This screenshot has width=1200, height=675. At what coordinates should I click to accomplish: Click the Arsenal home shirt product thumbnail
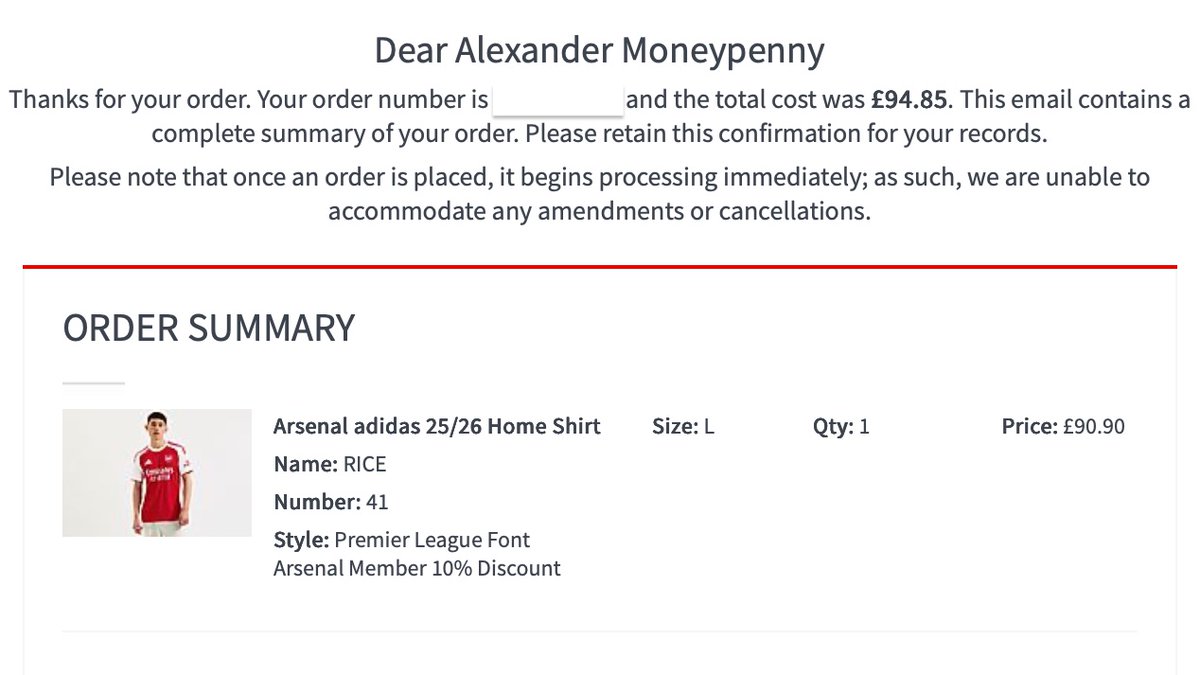click(x=157, y=473)
